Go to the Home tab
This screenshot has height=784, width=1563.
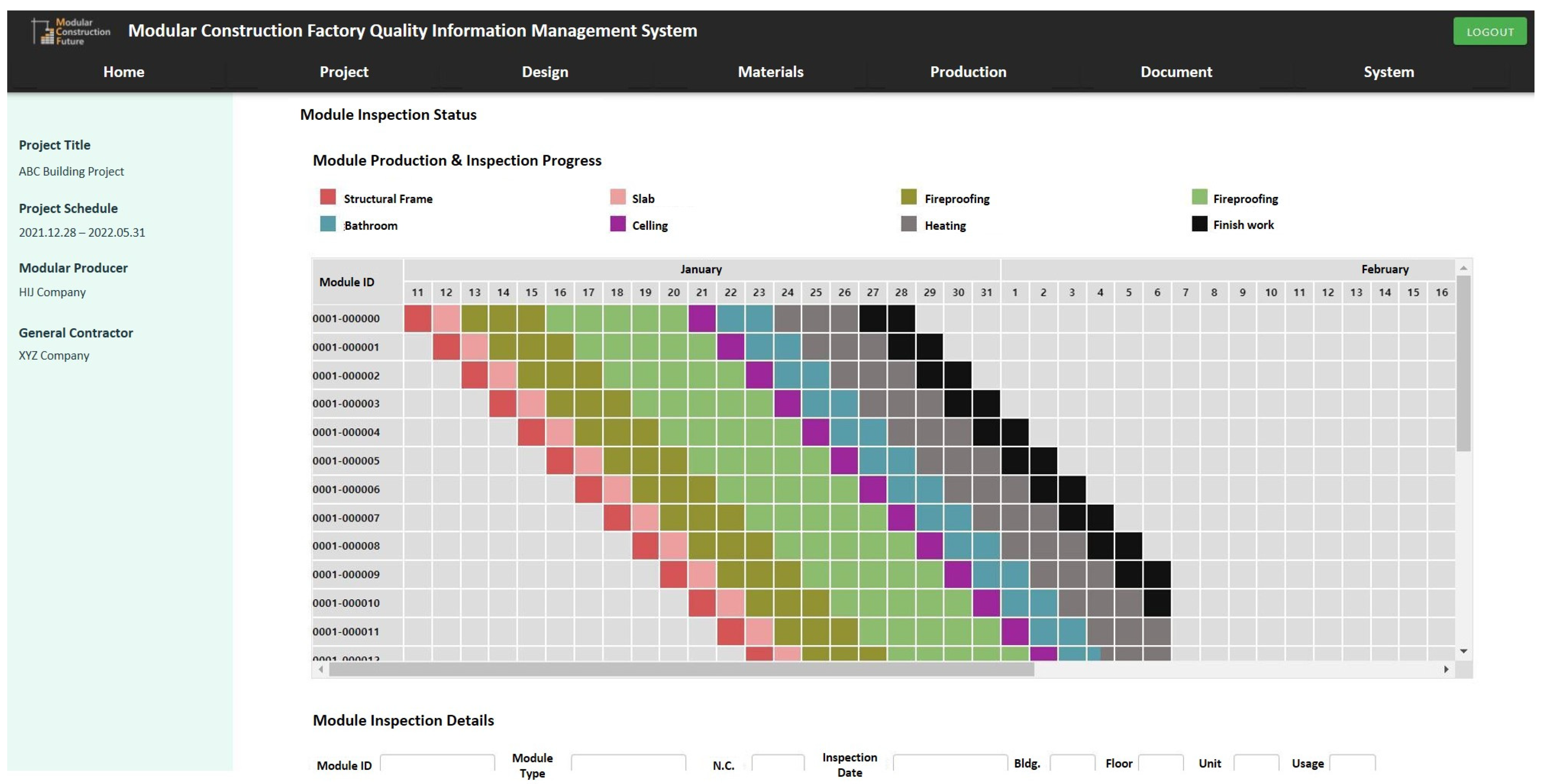tap(124, 71)
